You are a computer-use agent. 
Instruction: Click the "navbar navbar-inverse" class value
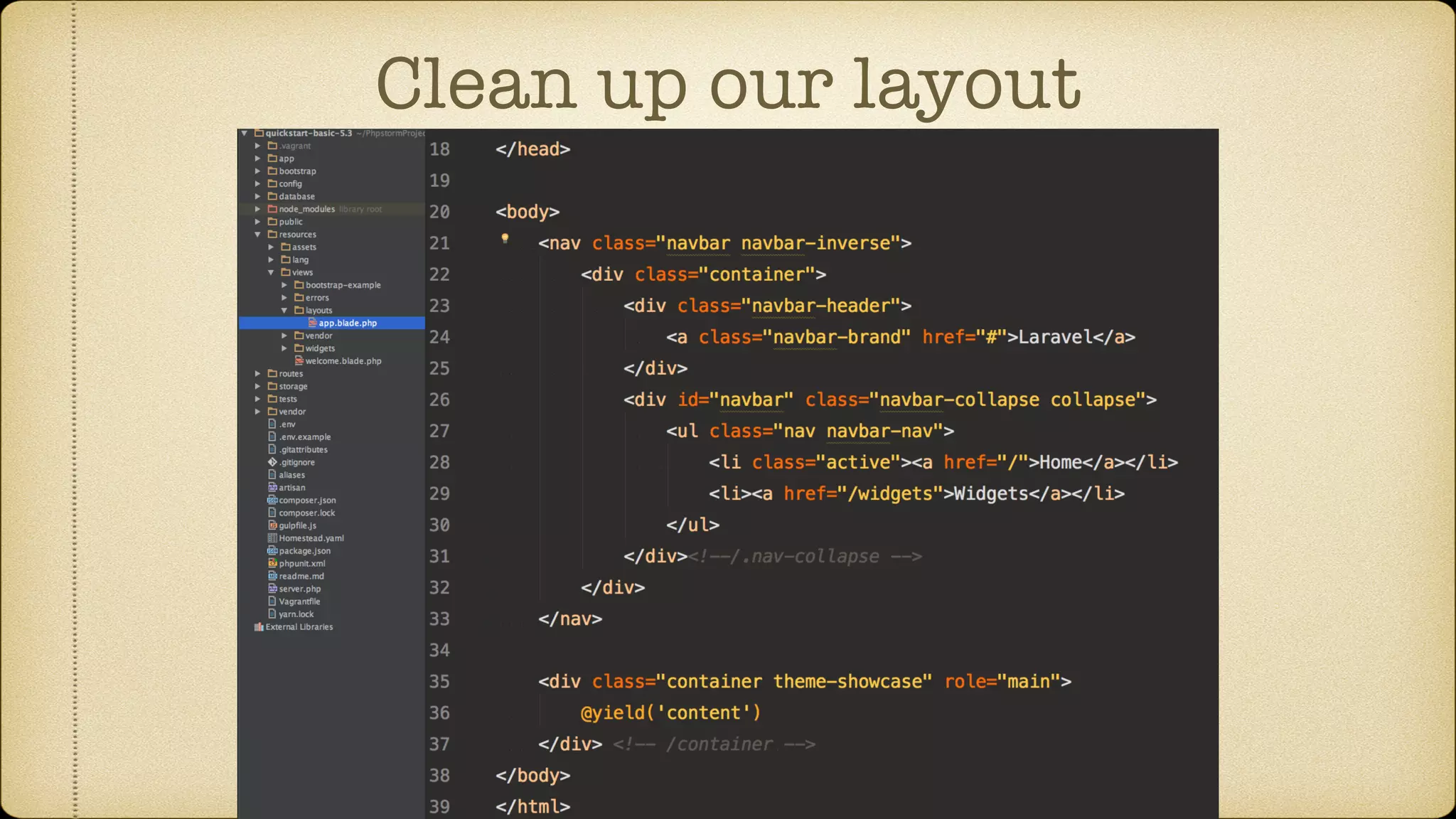(778, 243)
